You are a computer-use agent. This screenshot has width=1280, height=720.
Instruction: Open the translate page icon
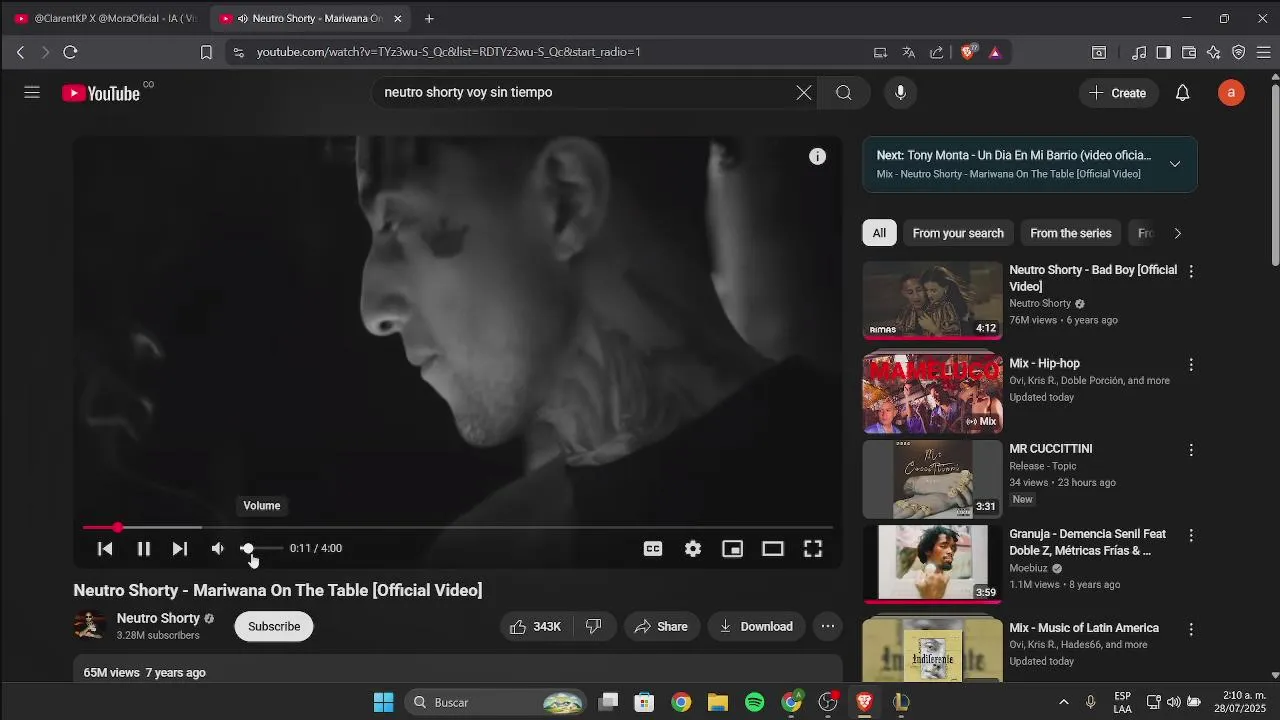(x=908, y=52)
